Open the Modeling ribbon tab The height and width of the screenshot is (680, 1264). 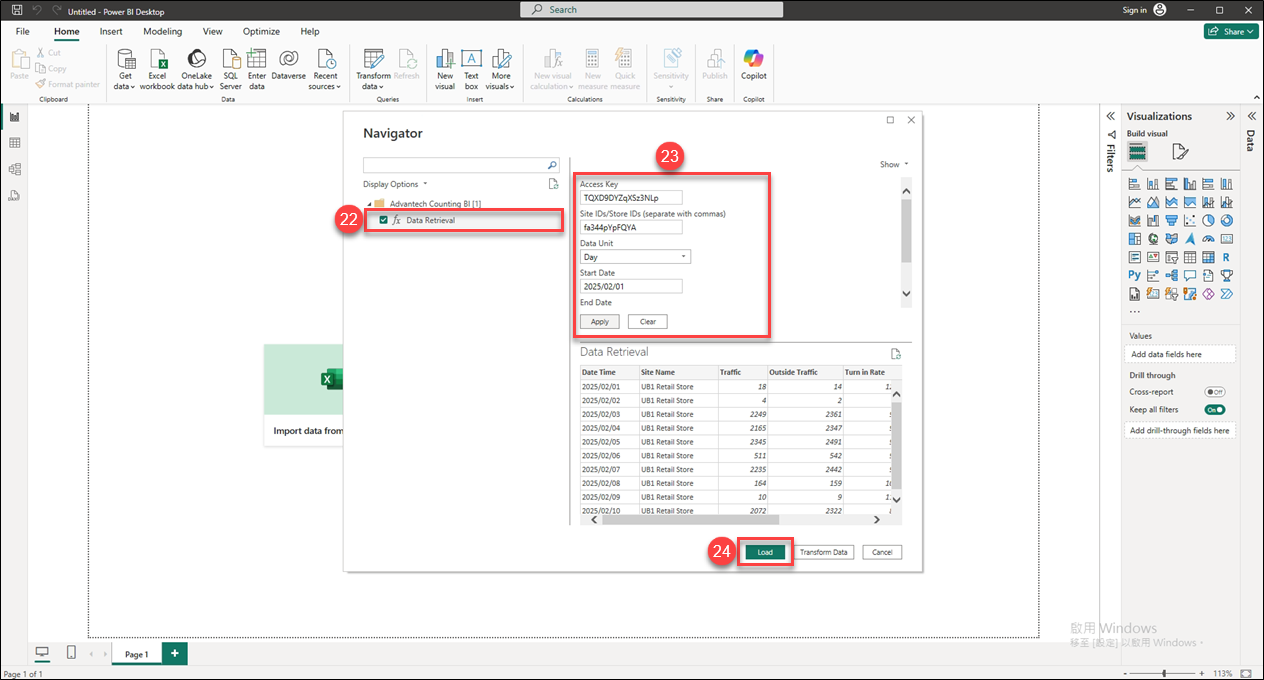[162, 32]
